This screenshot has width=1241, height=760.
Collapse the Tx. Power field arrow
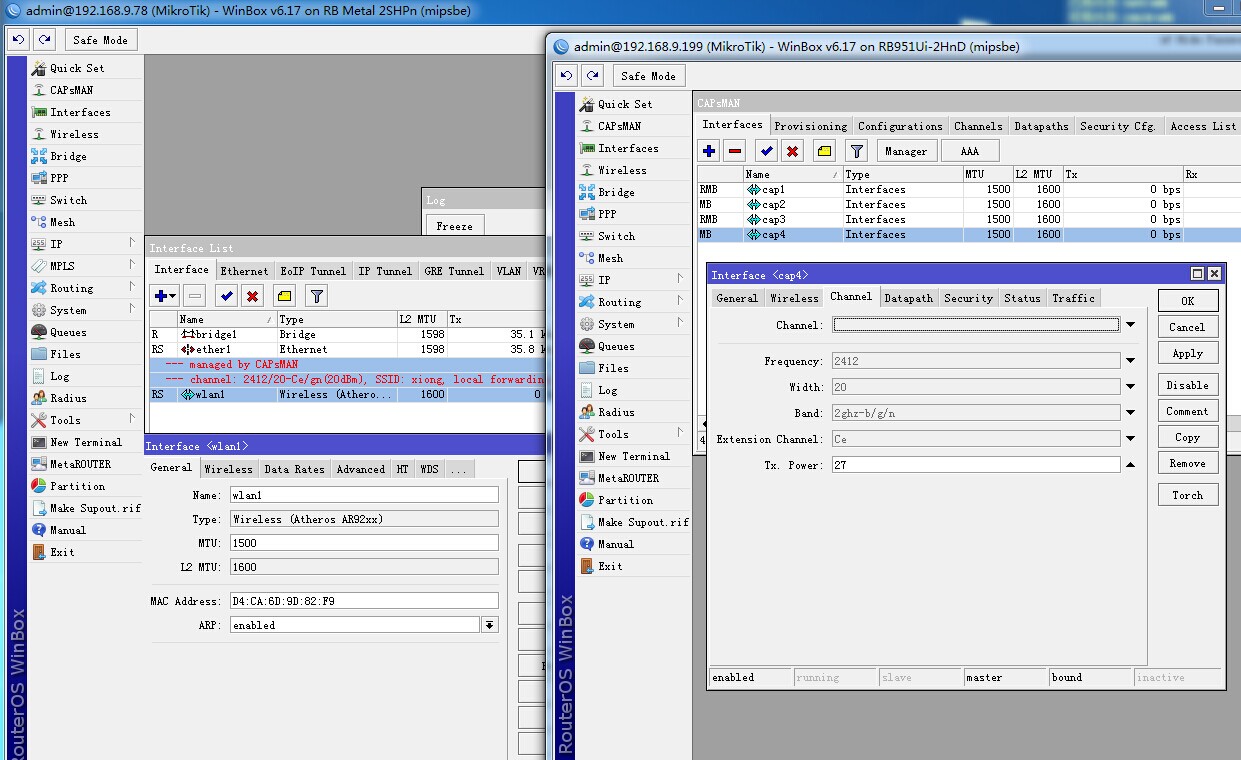pos(1130,465)
